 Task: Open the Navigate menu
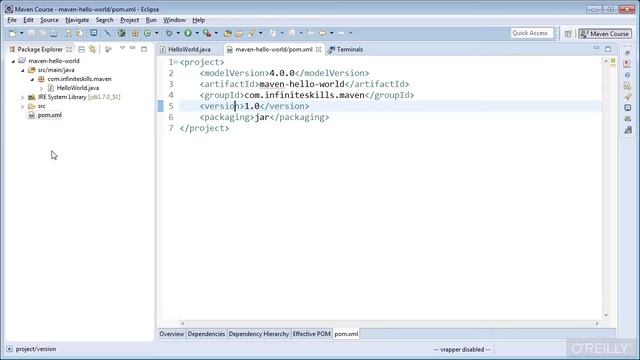(77, 20)
